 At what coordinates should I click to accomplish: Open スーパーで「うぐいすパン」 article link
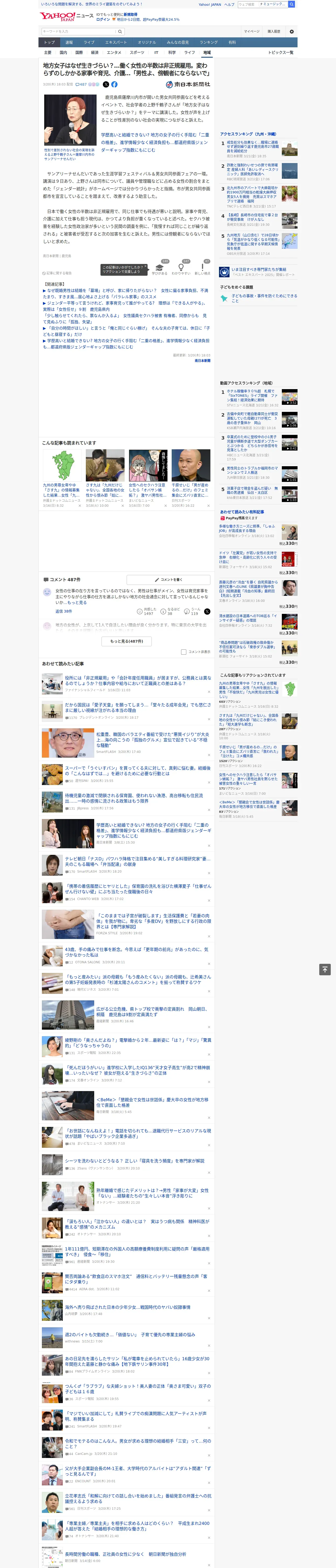[138, 771]
